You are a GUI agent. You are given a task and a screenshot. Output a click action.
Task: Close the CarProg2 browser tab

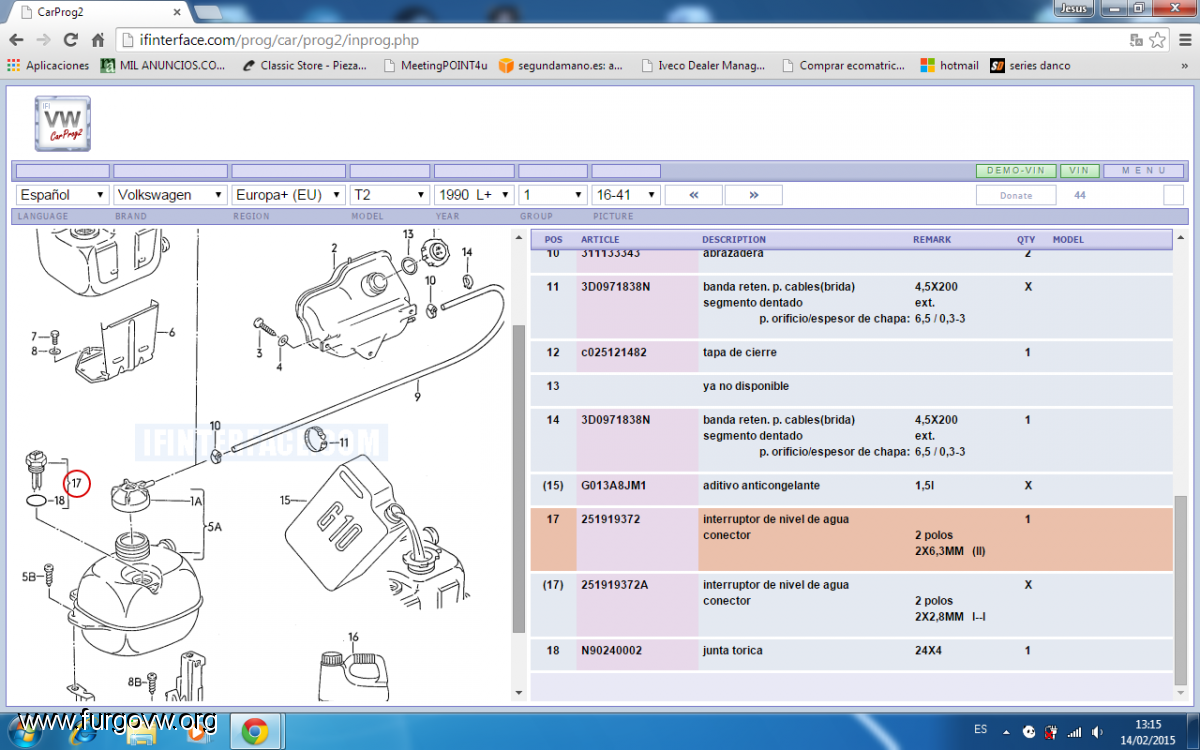[176, 12]
